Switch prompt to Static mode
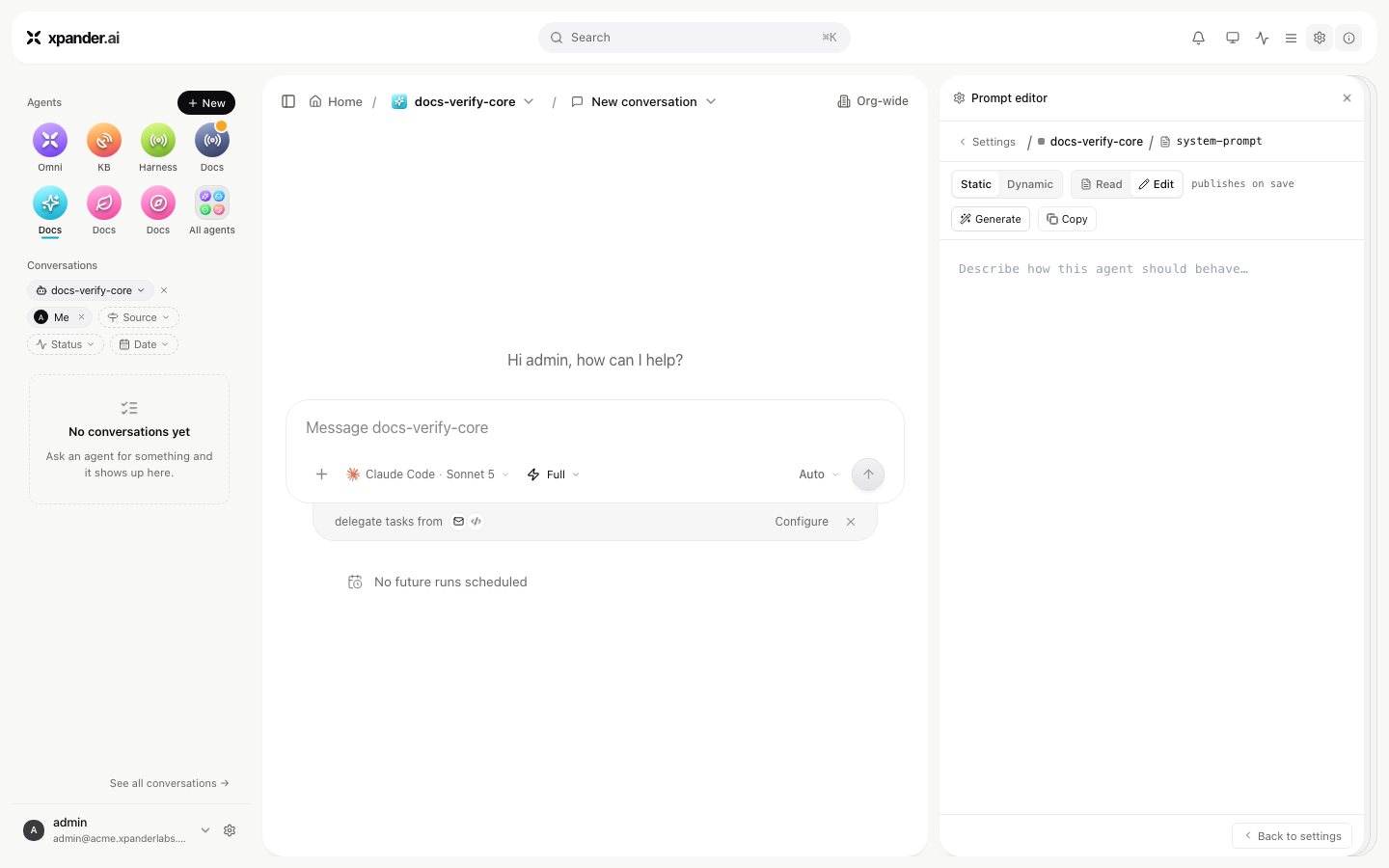This screenshot has width=1389, height=868. [976, 184]
